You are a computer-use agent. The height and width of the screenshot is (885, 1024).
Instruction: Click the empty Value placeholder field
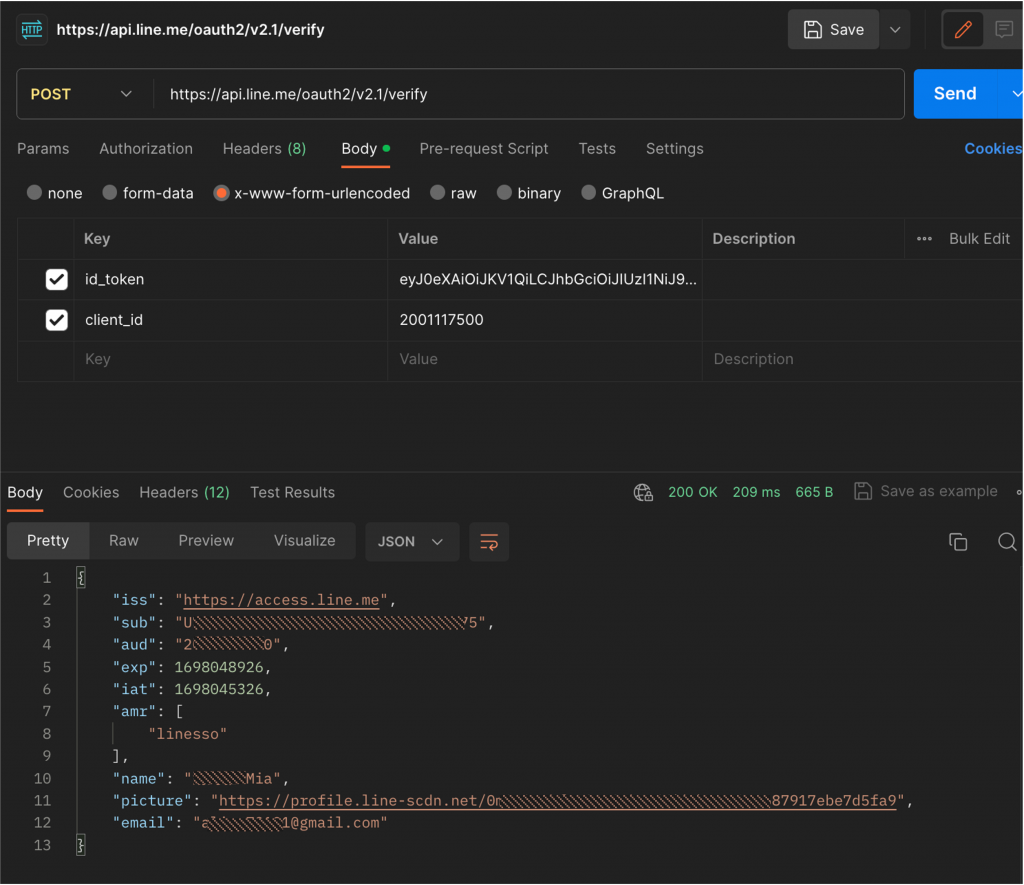(545, 359)
